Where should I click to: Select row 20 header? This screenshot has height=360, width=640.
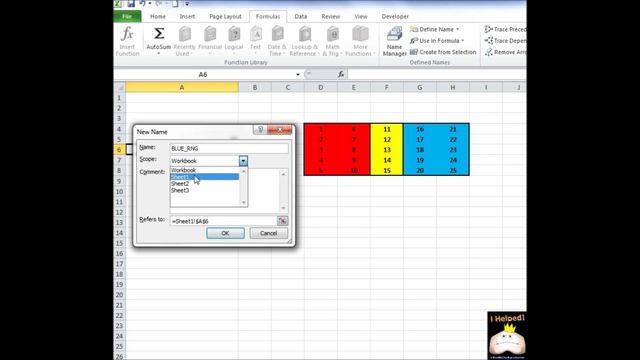[119, 295]
